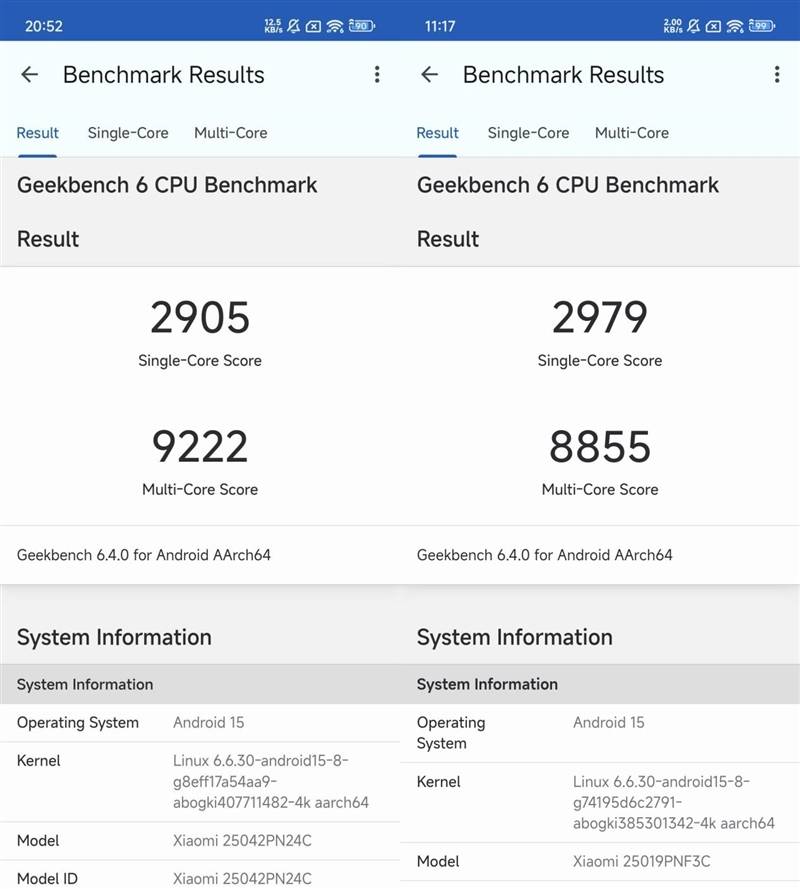The height and width of the screenshot is (889, 800).
Task: Open the Single-Core tab on the right screen
Action: pyautogui.click(x=528, y=133)
